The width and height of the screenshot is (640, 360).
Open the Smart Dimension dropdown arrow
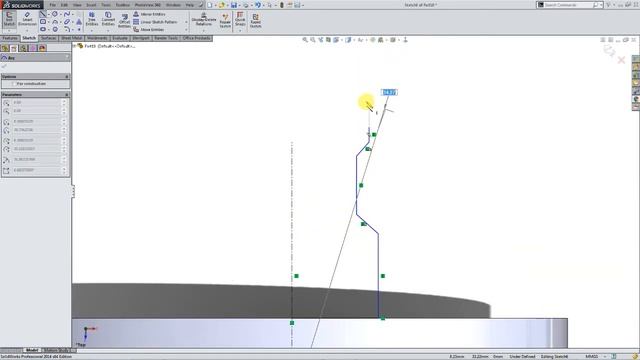point(27,30)
